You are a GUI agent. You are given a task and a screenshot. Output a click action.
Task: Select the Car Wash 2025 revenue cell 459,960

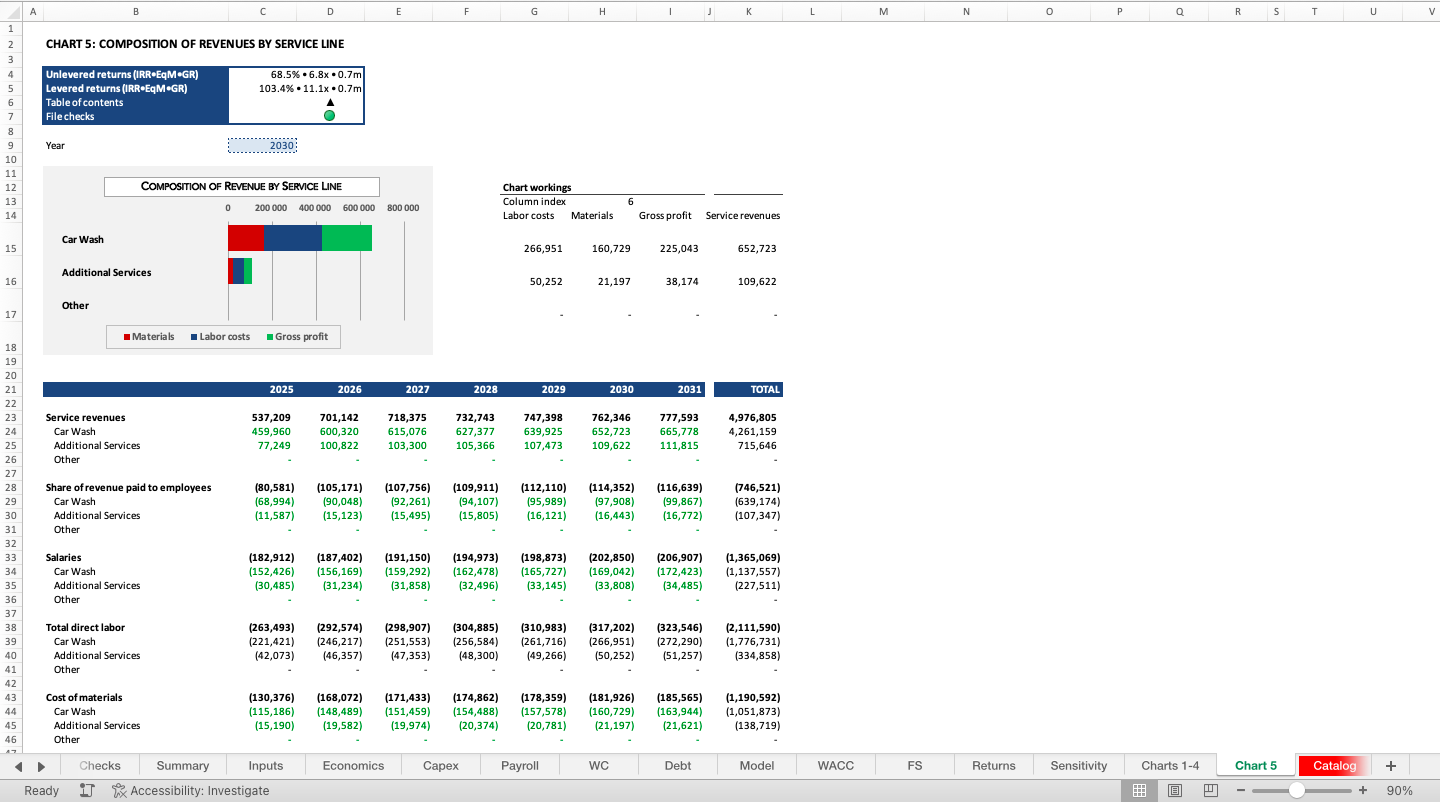tap(263, 432)
